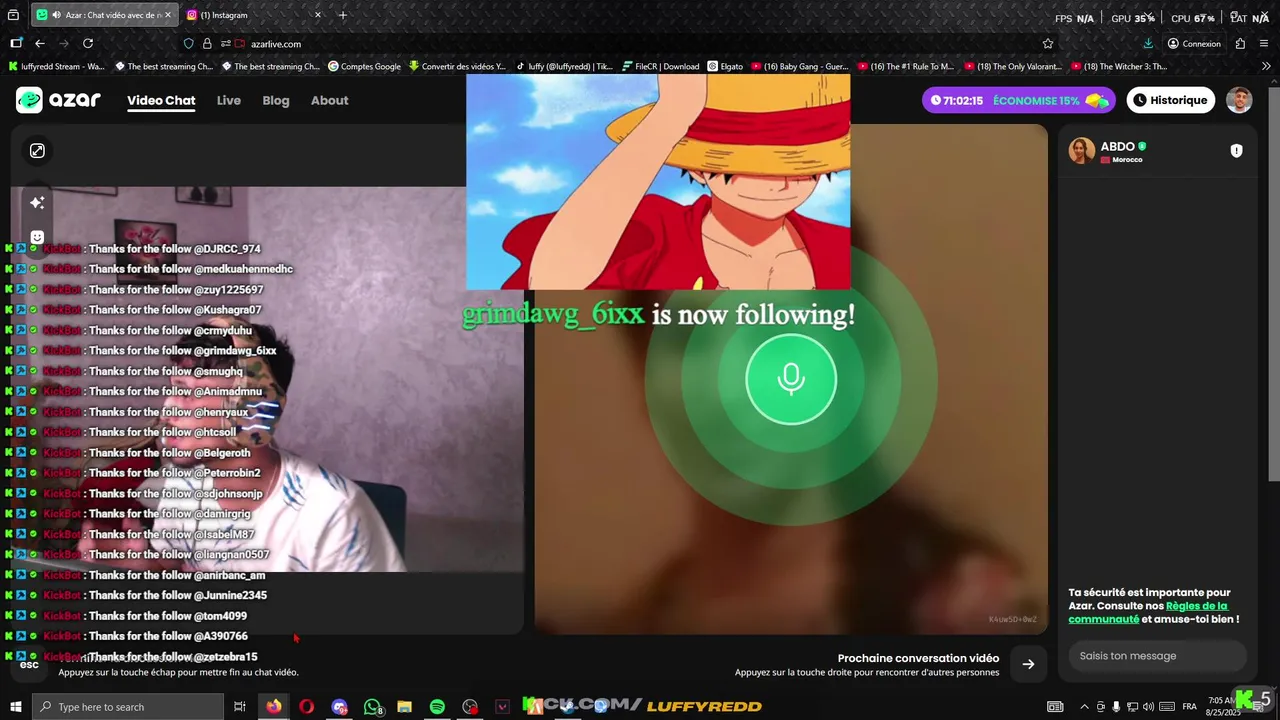Open The Only Valorant bookmark
Image resolution: width=1280 pixels, height=720 pixels.
click(x=1013, y=66)
